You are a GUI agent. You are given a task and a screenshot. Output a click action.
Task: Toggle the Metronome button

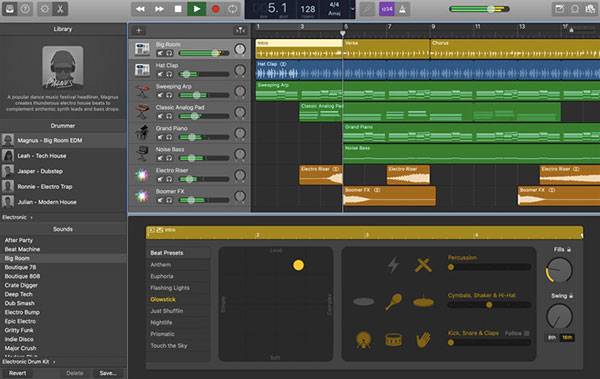pyautogui.click(x=403, y=9)
